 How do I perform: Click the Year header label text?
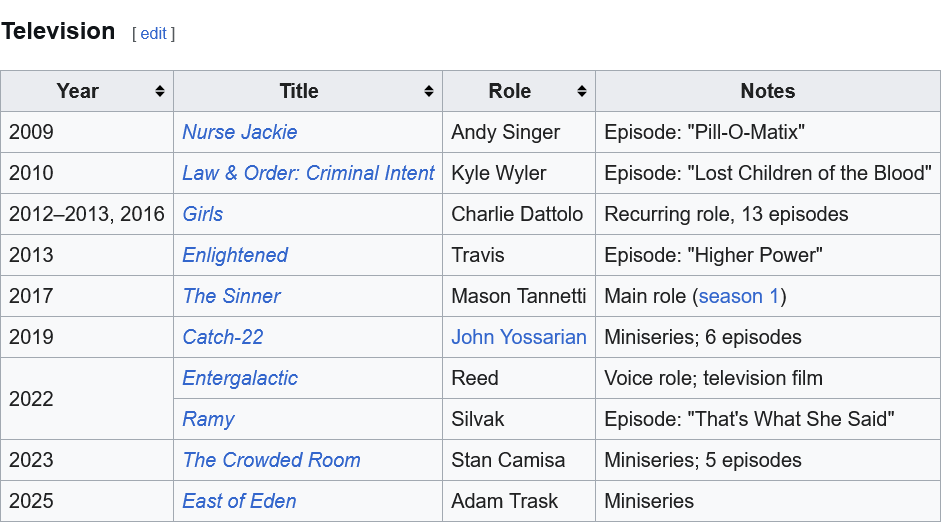[77, 91]
